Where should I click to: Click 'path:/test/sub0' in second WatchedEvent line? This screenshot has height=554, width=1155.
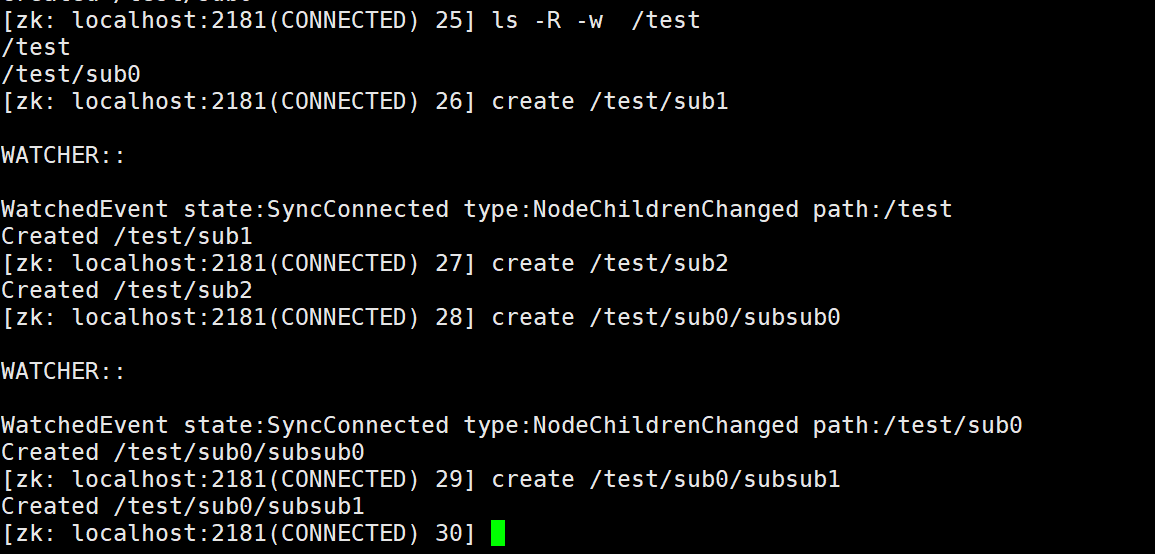[x=918, y=425]
